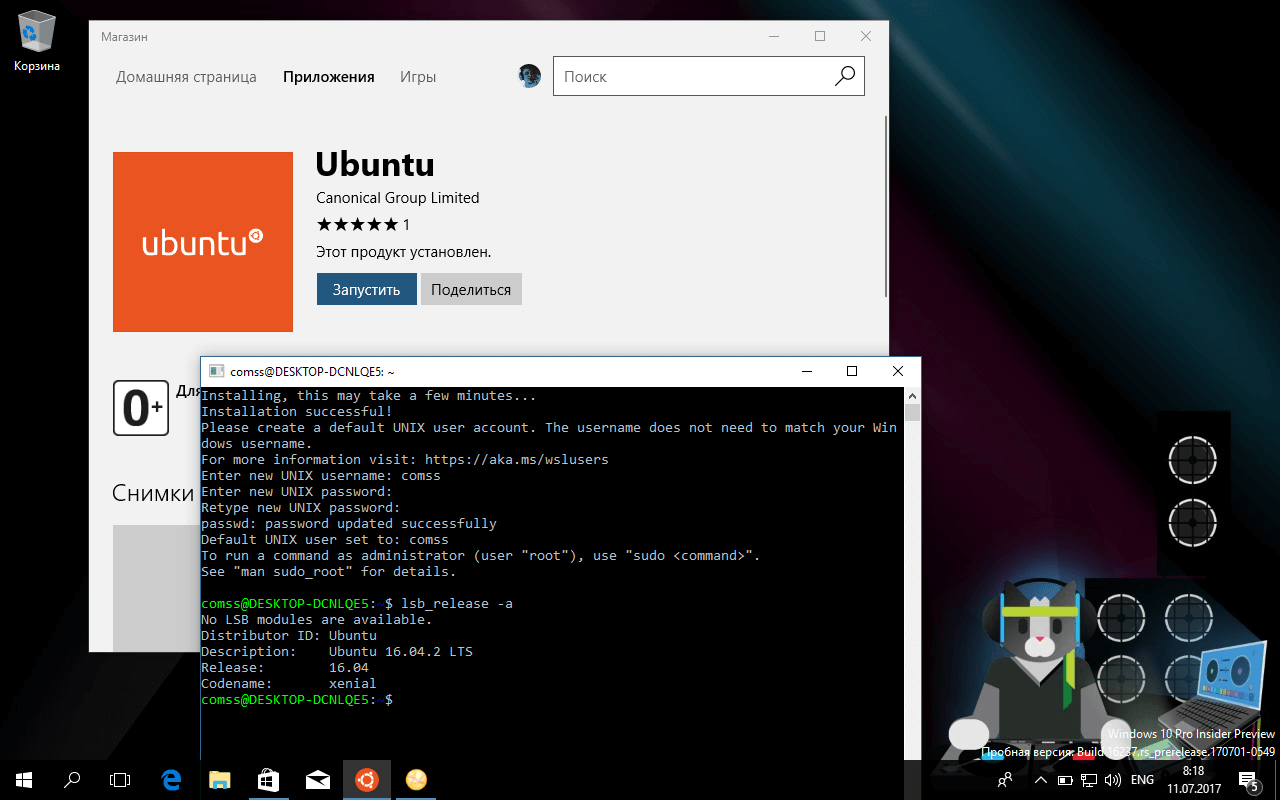Open Action Center showing 5 notifications
The image size is (1280, 800).
tap(1248, 780)
